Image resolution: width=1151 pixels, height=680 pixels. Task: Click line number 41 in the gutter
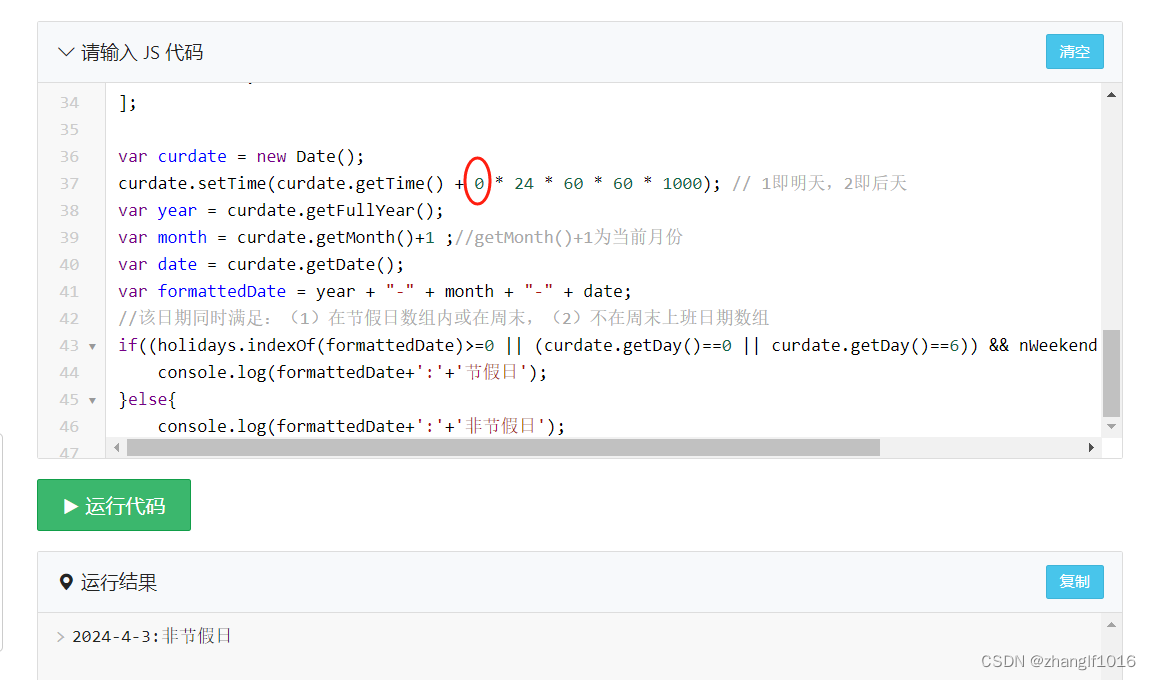(69, 292)
